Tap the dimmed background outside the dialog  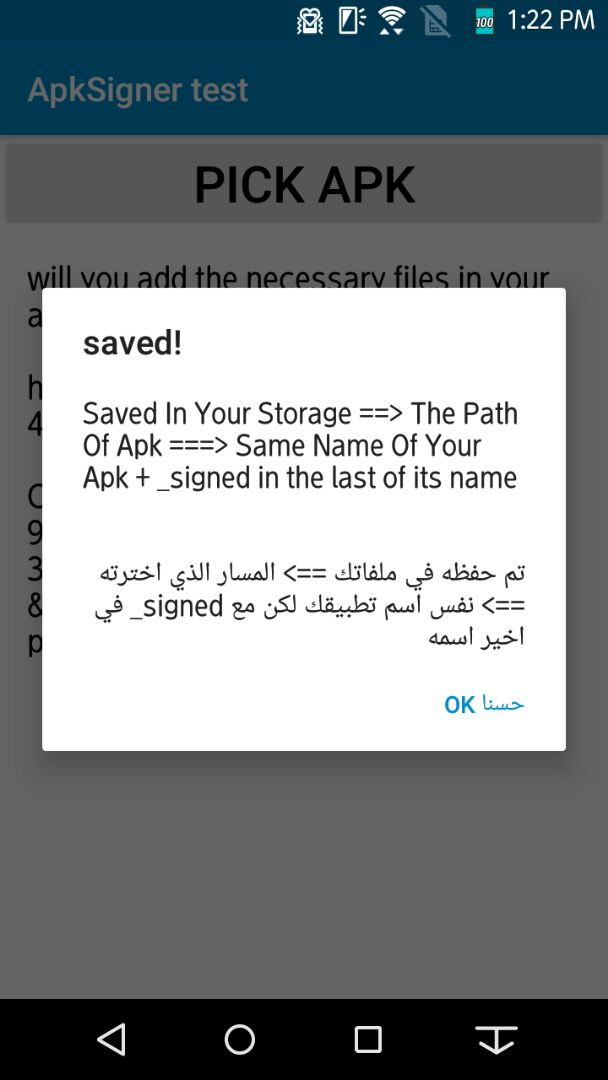pyautogui.click(x=304, y=880)
